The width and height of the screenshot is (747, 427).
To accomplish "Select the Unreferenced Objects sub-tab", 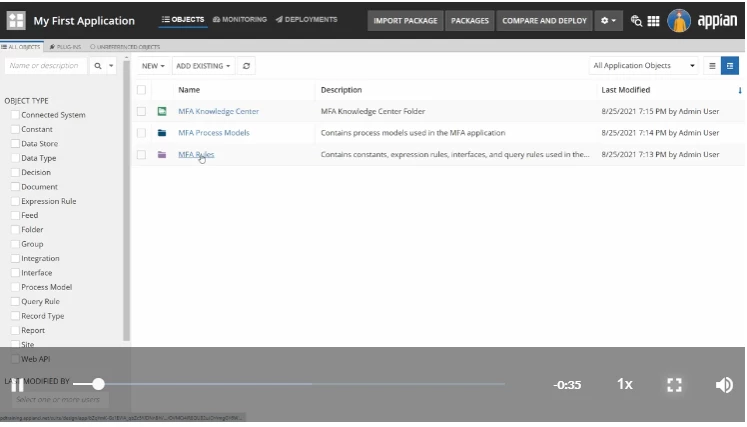I will click(x=125, y=47).
